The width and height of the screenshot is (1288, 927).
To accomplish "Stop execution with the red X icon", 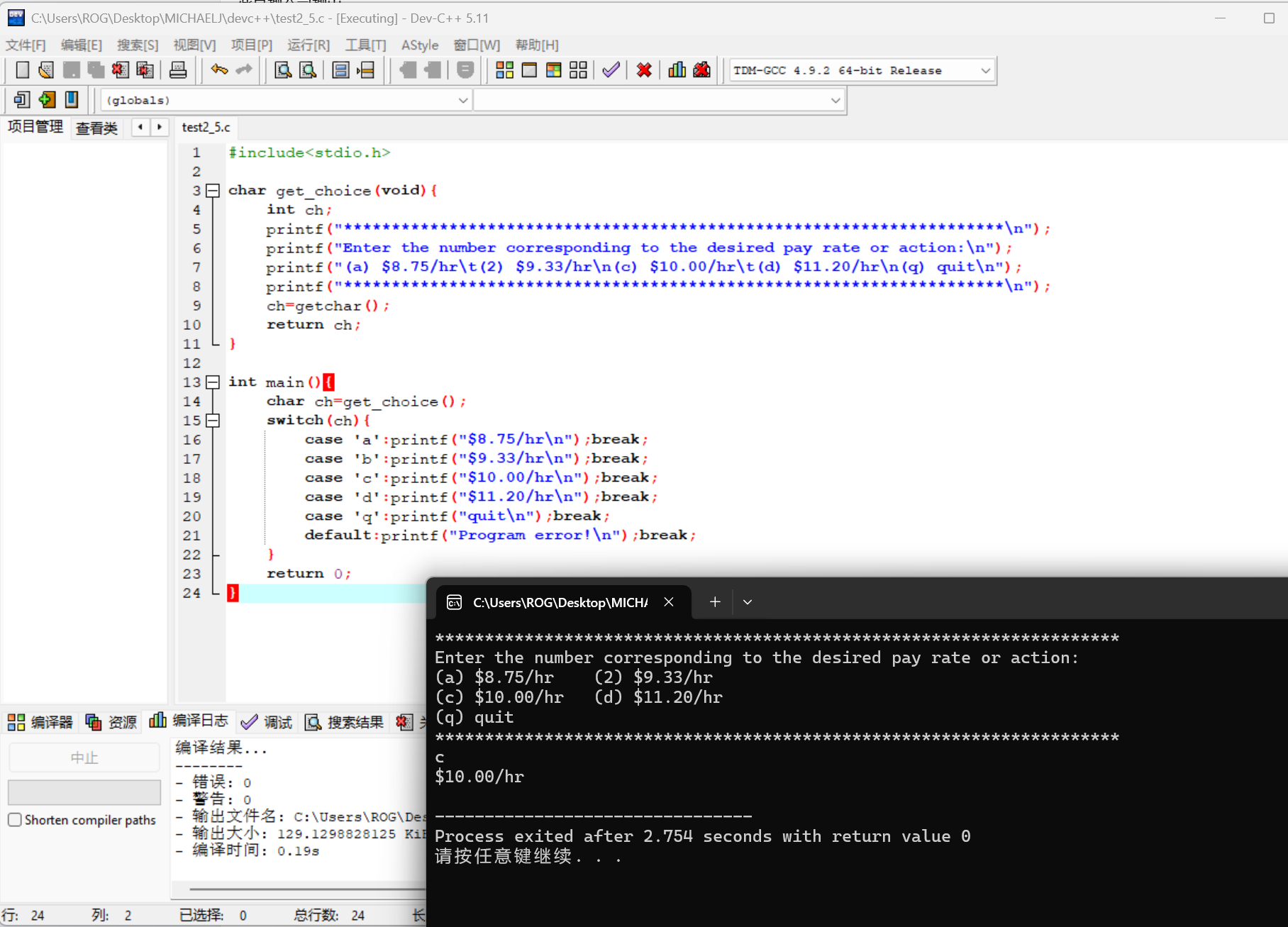I will [x=644, y=70].
